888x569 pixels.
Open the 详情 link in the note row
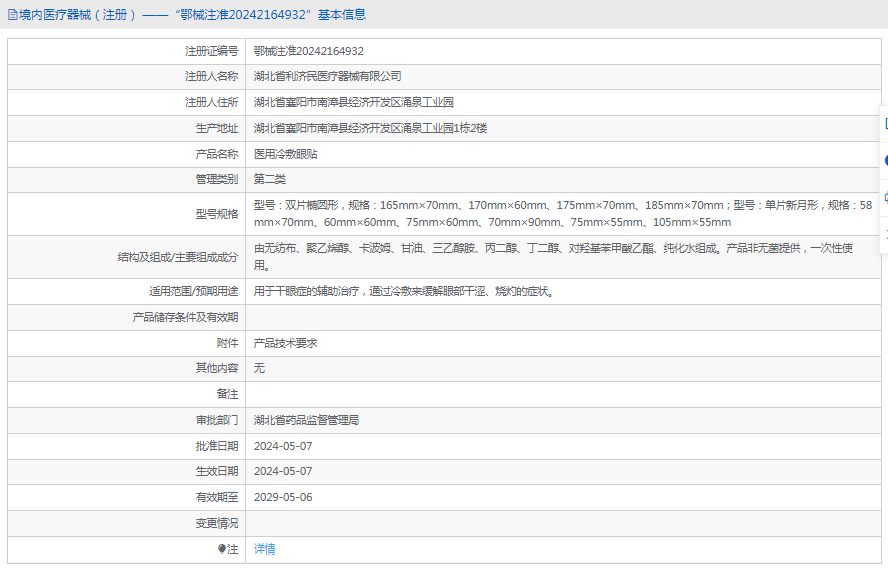coord(264,549)
